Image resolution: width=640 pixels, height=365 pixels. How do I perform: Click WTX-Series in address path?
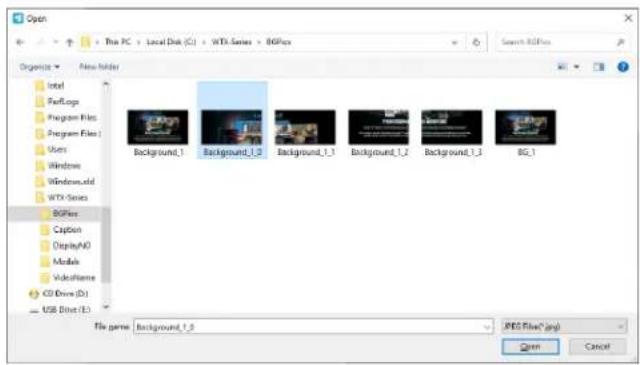(231, 42)
